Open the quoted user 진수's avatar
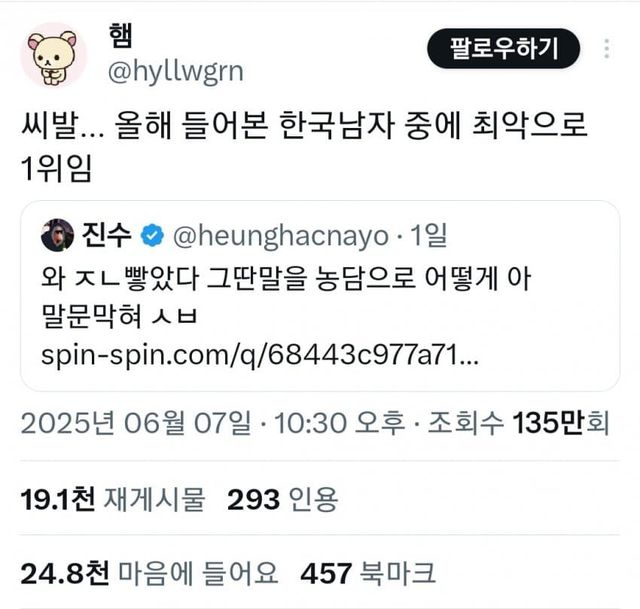The width and height of the screenshot is (640, 609). click(x=58, y=235)
